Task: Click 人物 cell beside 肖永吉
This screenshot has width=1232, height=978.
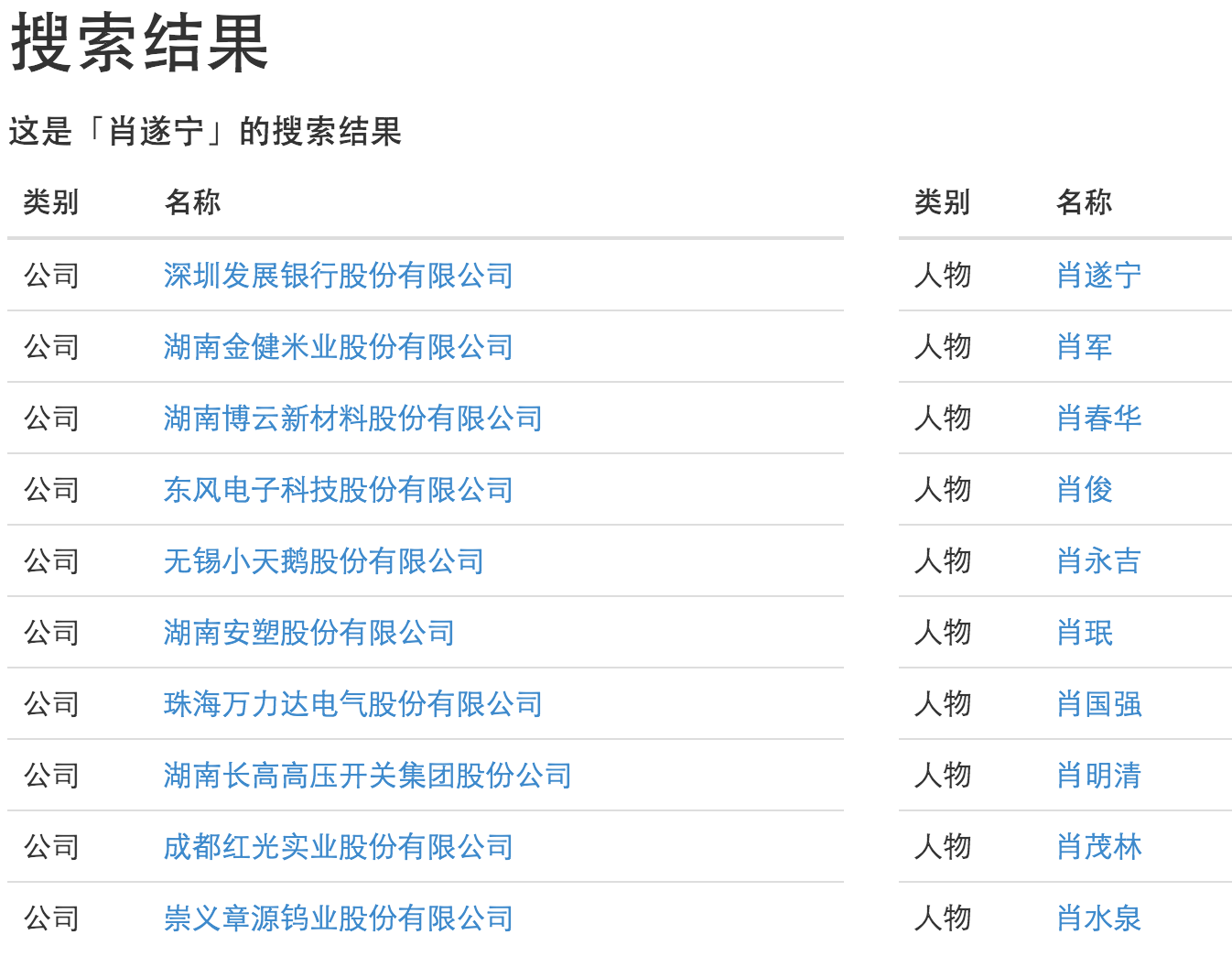Action: [x=942, y=561]
